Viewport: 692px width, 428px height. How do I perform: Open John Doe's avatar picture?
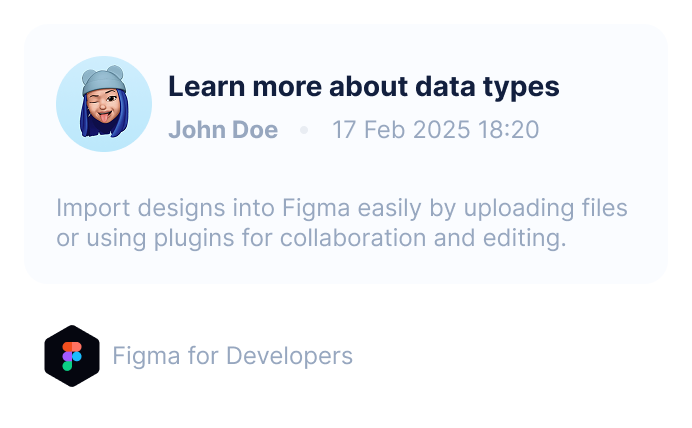coord(104,104)
